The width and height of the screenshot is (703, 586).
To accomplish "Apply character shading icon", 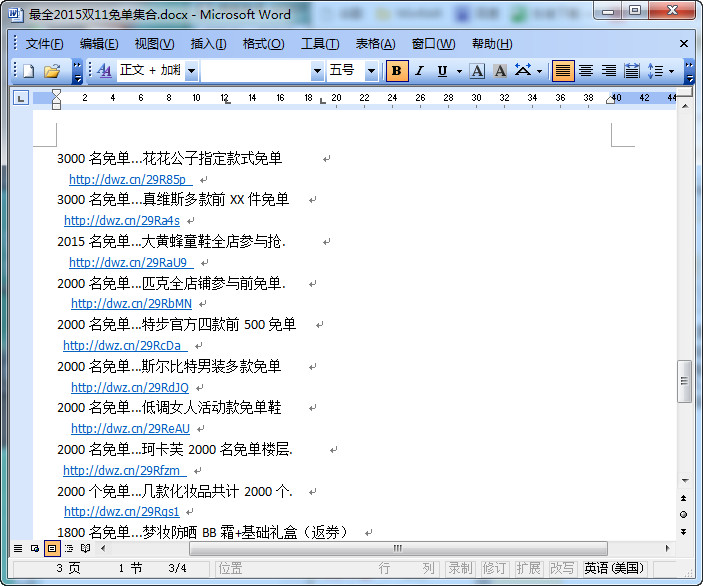I will click(x=500, y=71).
